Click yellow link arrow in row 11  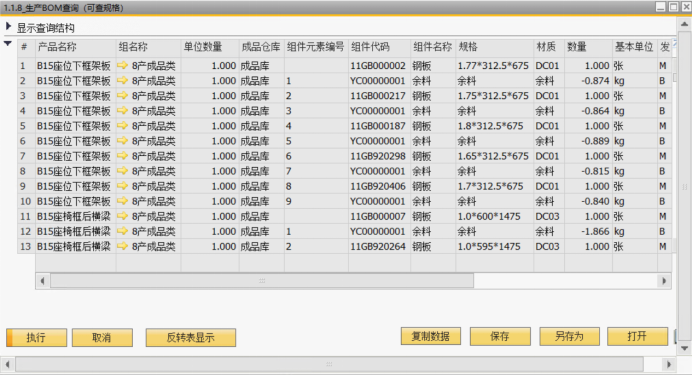click(122, 216)
